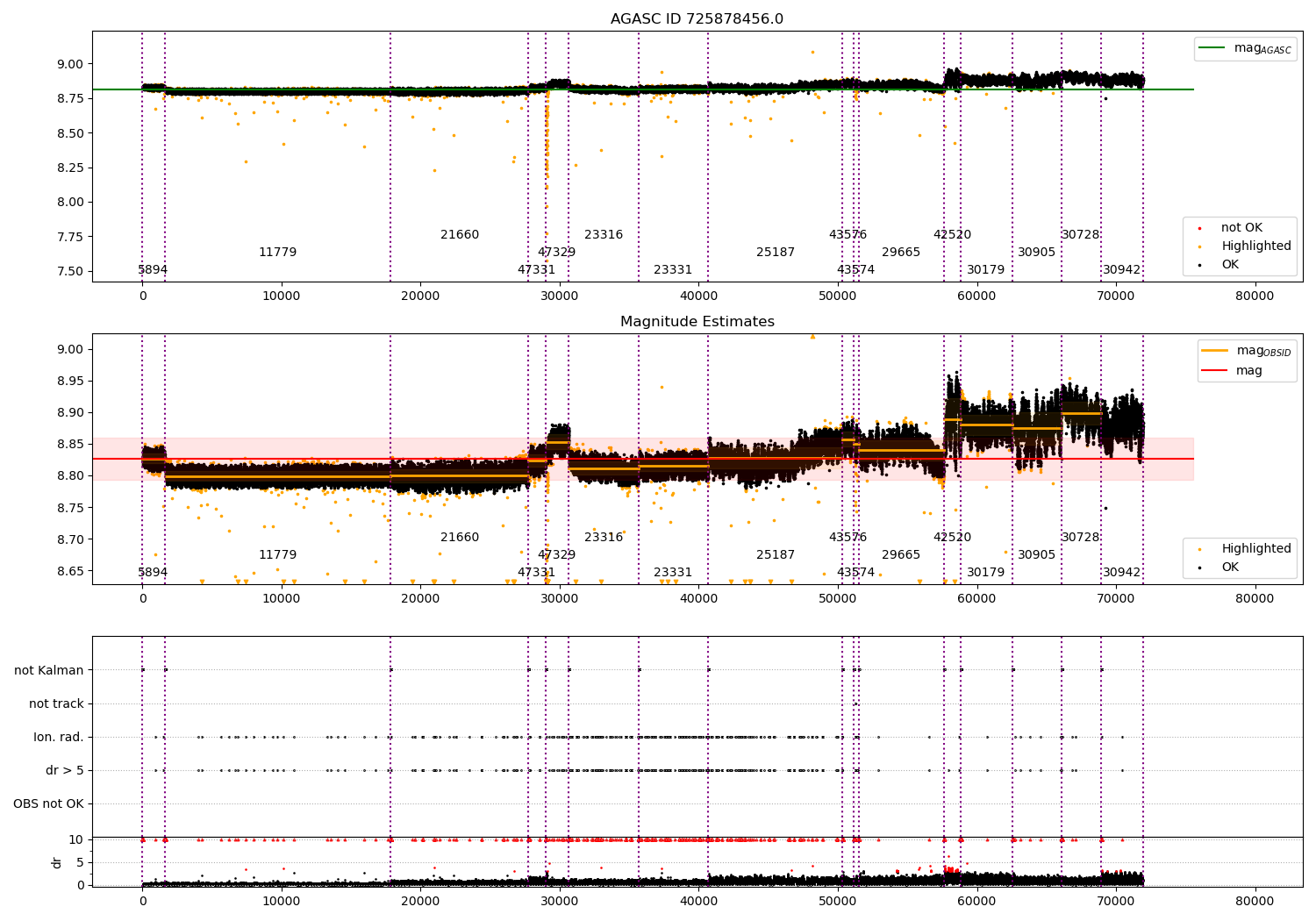Click the 80000 x-tick of the top plot
1316x921 pixels.
click(x=1255, y=296)
